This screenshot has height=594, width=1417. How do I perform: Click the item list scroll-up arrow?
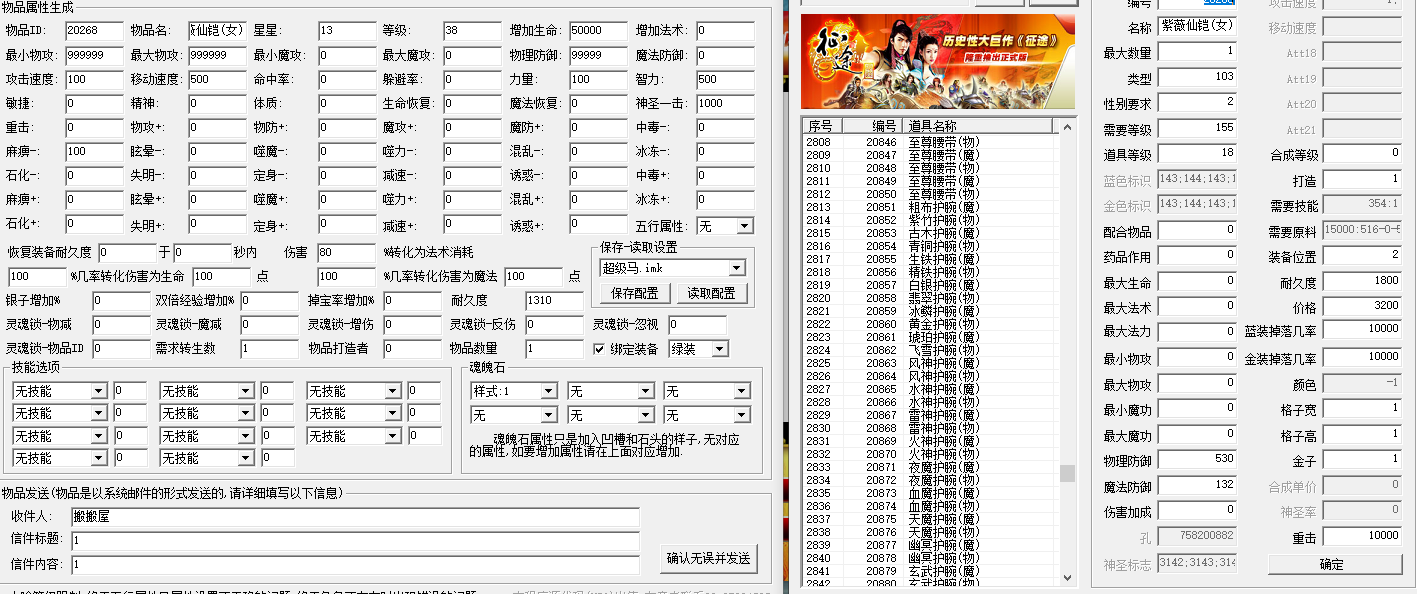point(1068,127)
